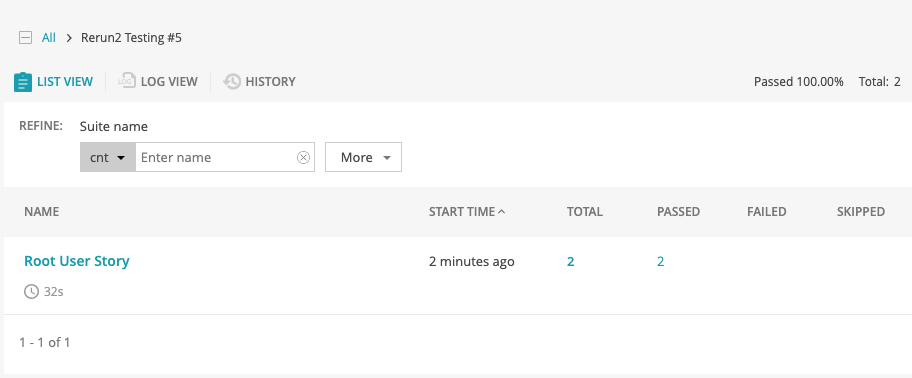
Task: Open the cnt condition dropdown
Action: [x=108, y=157]
